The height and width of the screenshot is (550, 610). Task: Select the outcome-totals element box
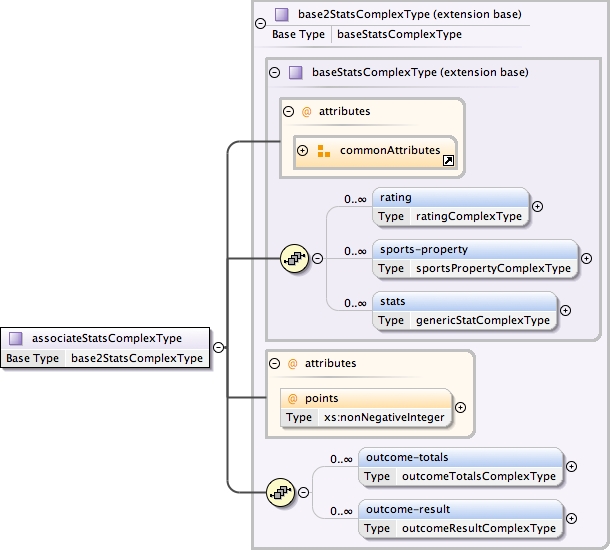(x=460, y=466)
